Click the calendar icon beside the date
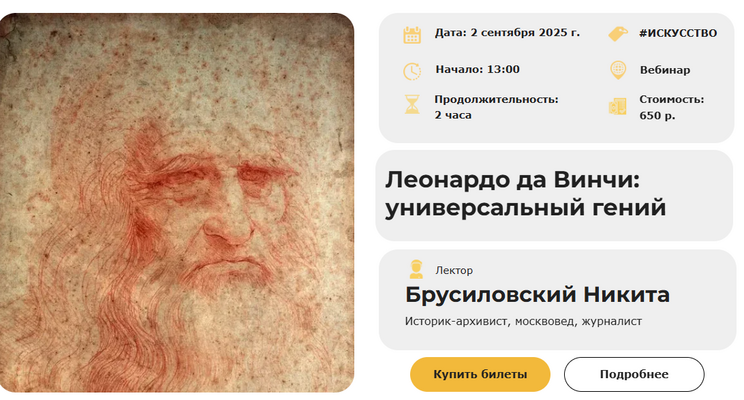Screen dimensions: 744x400 (x=412, y=35)
